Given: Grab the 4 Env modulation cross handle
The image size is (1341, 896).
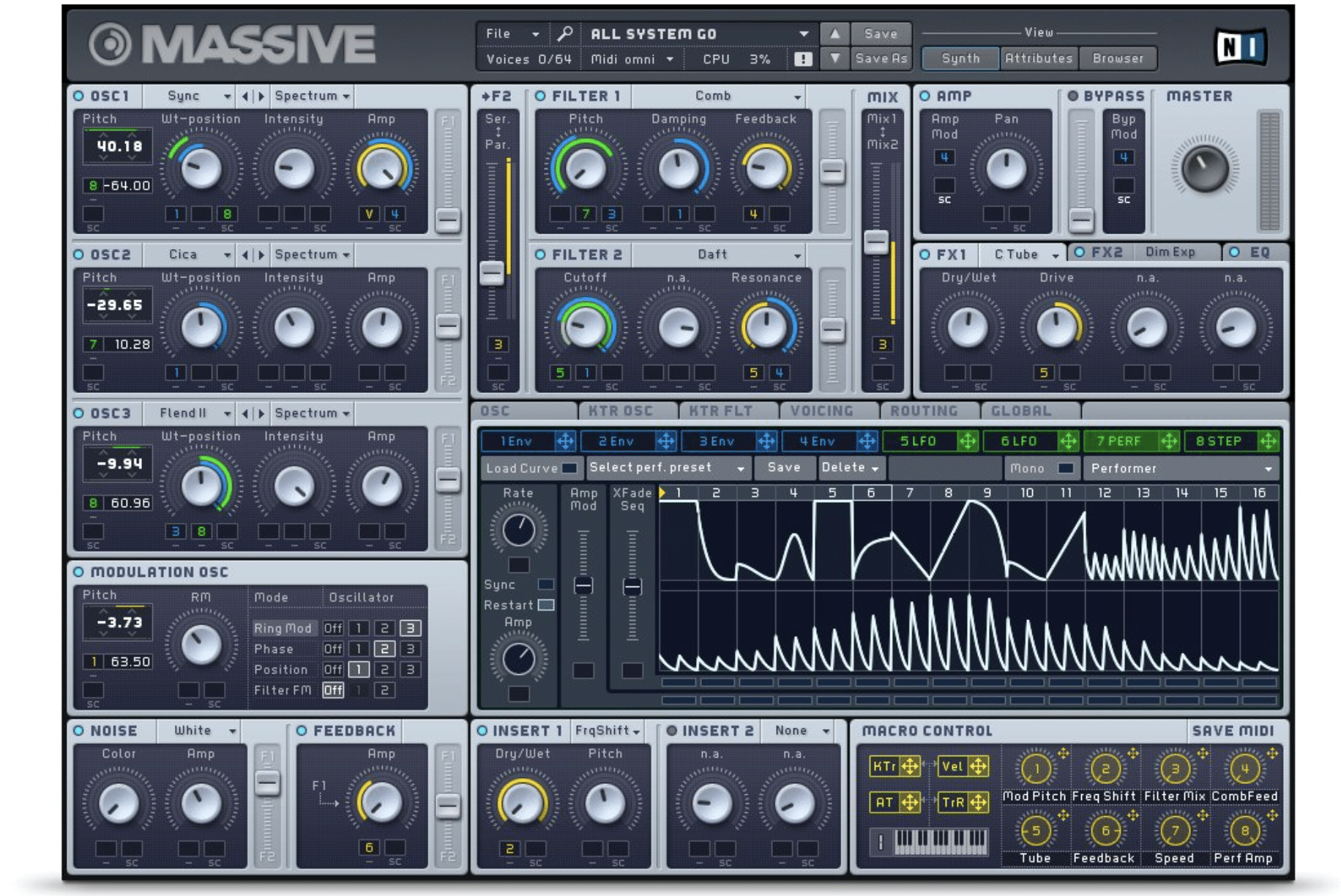Looking at the screenshot, I should (867, 441).
